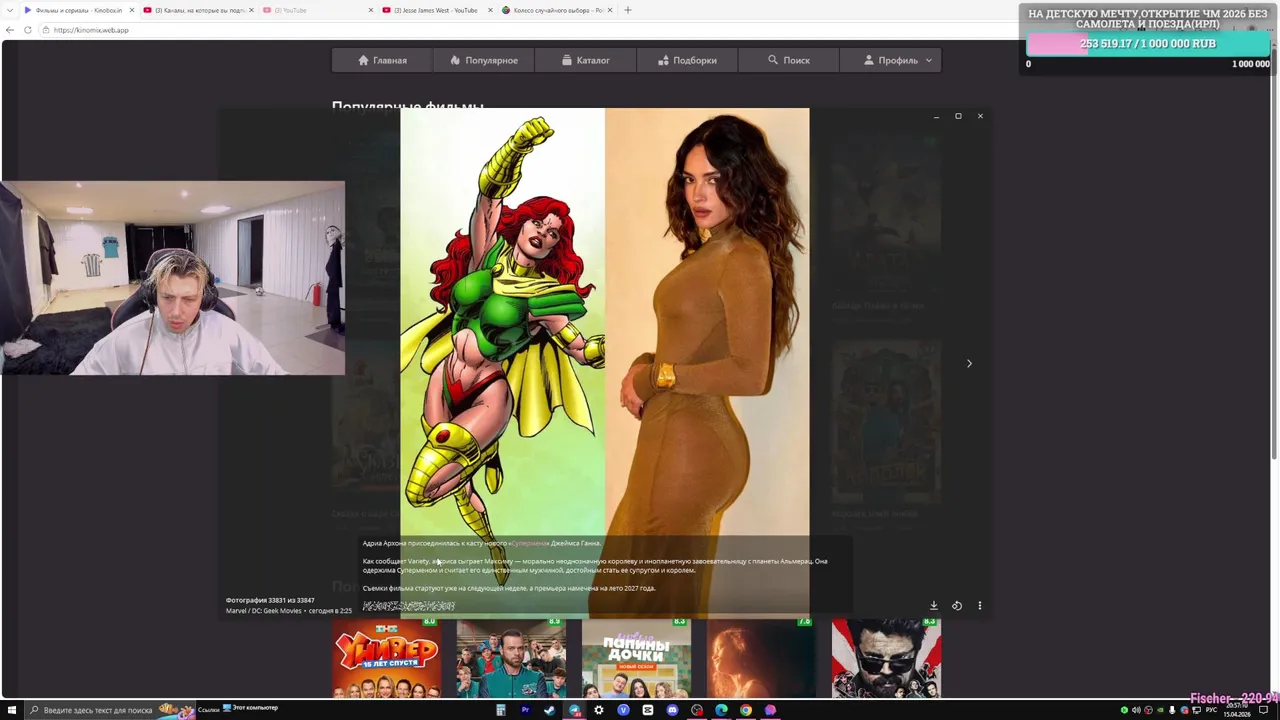Image resolution: width=1280 pixels, height=720 pixels.
Task: Download the photo via download icon
Action: coord(934,605)
